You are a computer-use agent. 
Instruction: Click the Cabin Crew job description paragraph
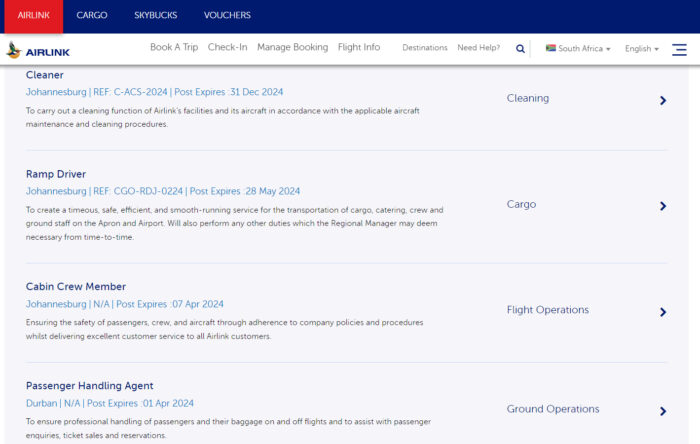(225, 329)
